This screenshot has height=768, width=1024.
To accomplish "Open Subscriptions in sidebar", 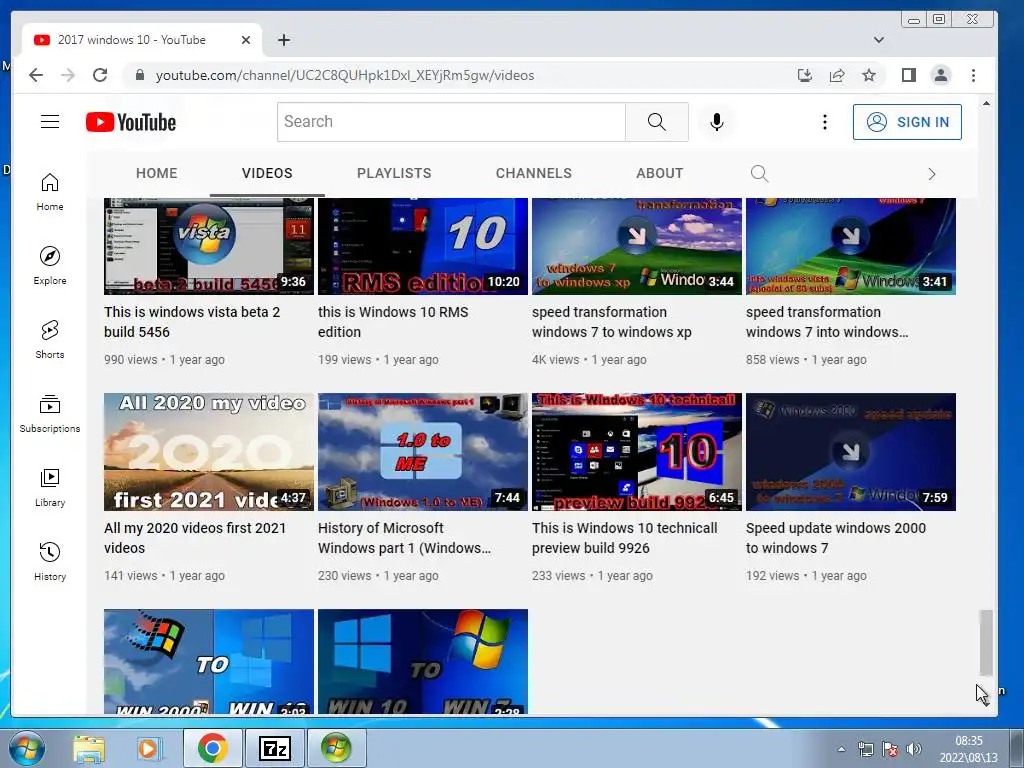I will coord(50,414).
